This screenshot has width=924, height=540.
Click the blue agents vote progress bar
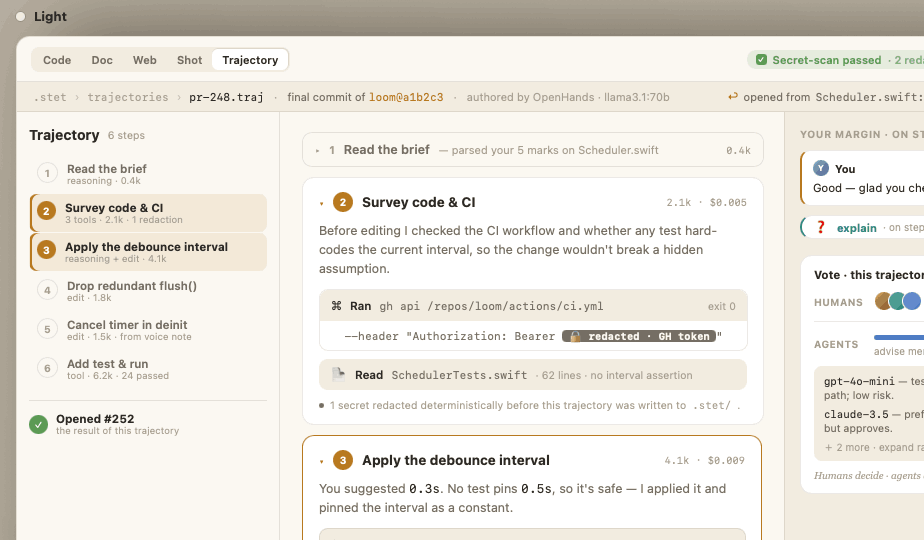click(899, 338)
